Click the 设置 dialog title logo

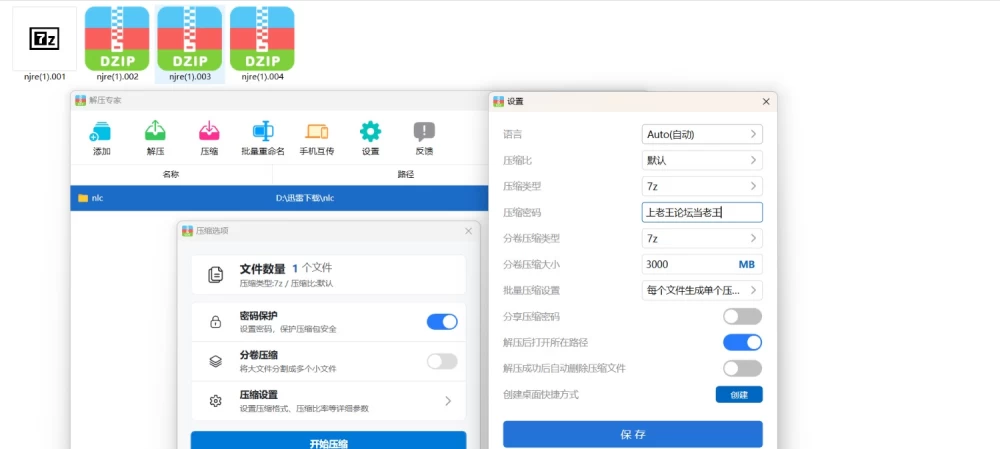coord(499,101)
